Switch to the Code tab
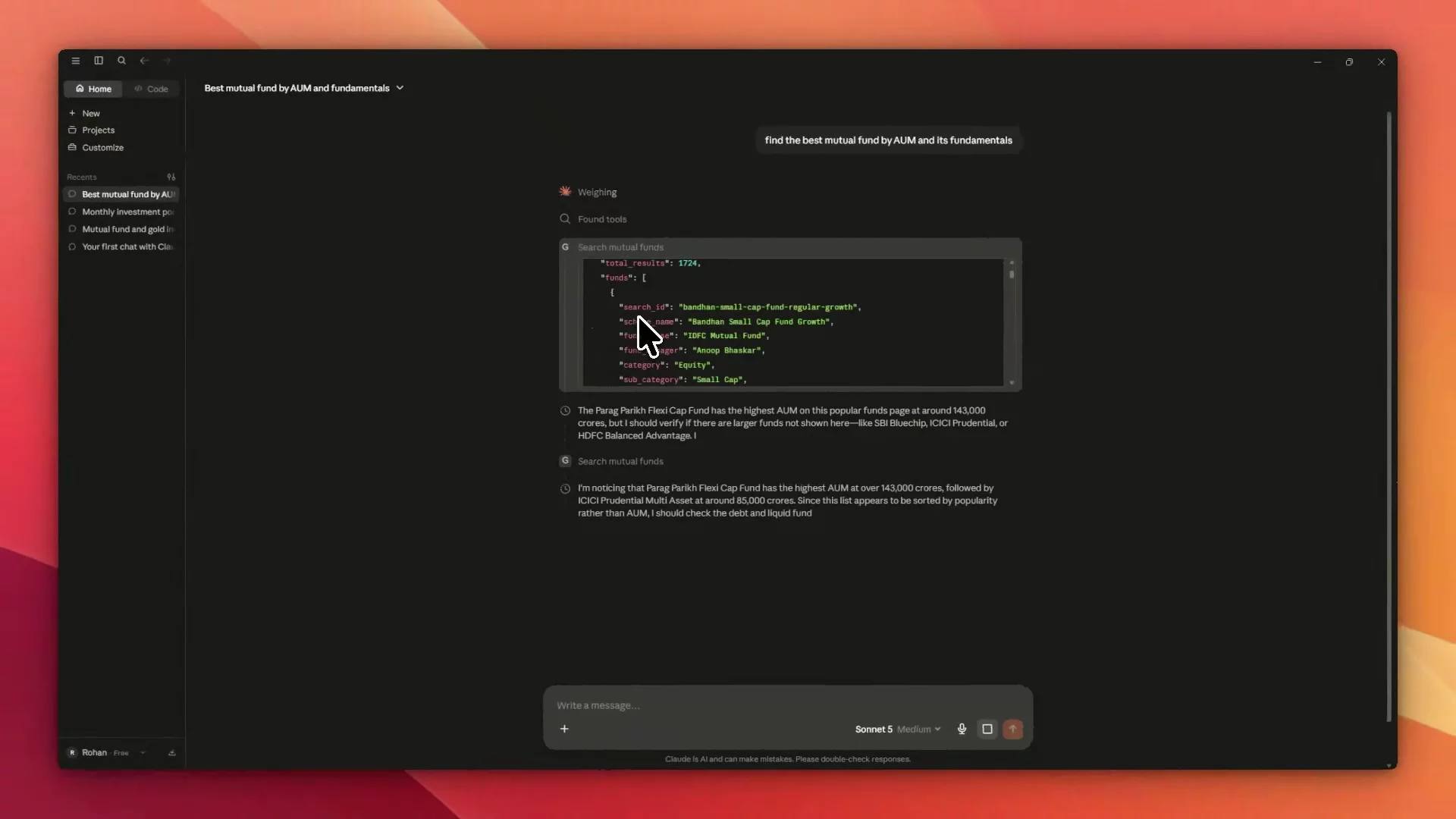Image resolution: width=1456 pixels, height=819 pixels. (151, 89)
